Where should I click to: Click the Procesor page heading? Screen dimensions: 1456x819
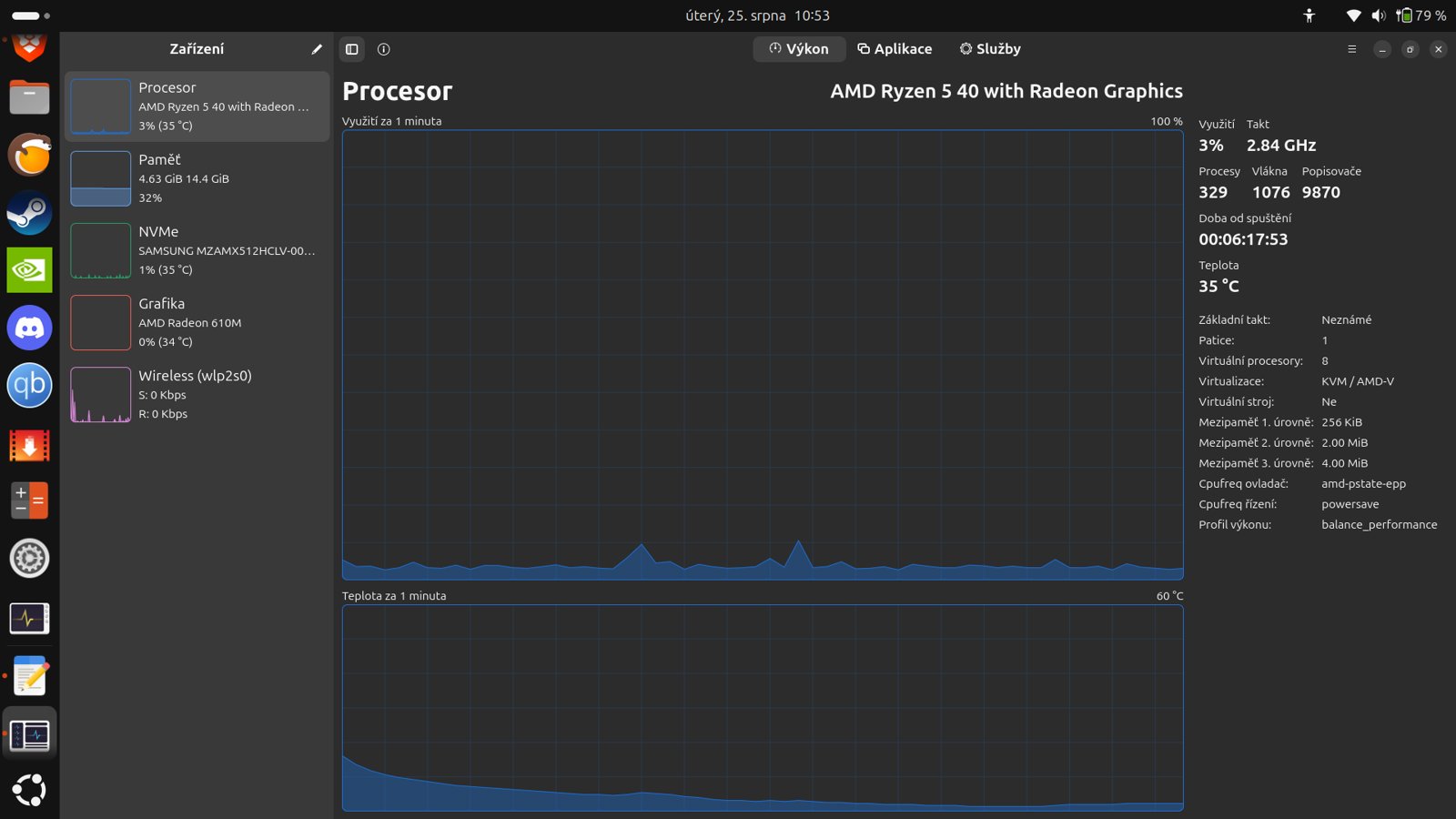tap(398, 91)
